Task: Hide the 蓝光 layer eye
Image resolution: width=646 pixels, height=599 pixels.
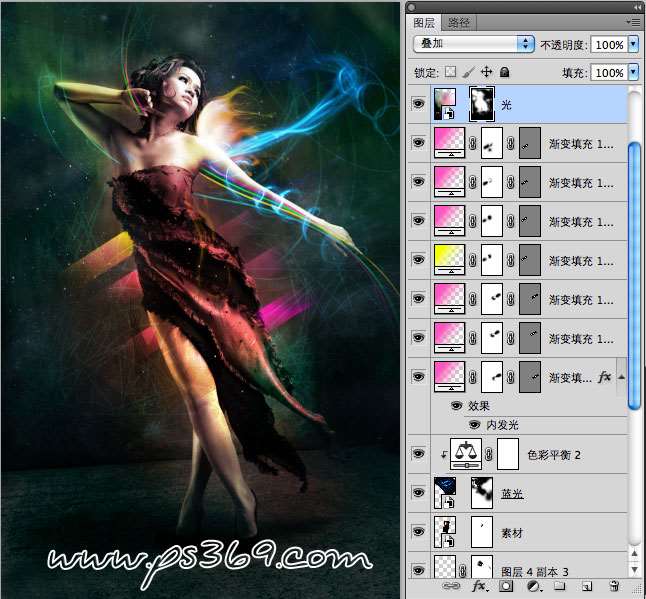Action: (x=419, y=493)
